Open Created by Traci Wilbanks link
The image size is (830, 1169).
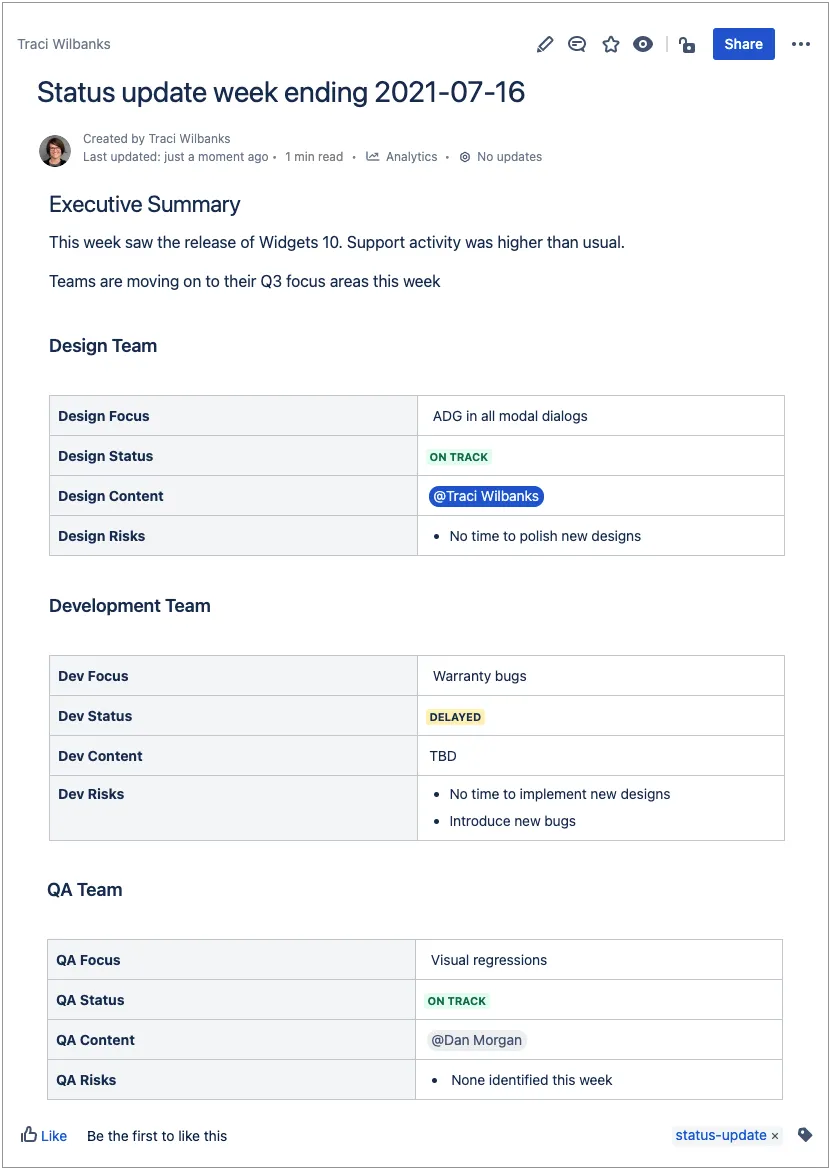157,139
